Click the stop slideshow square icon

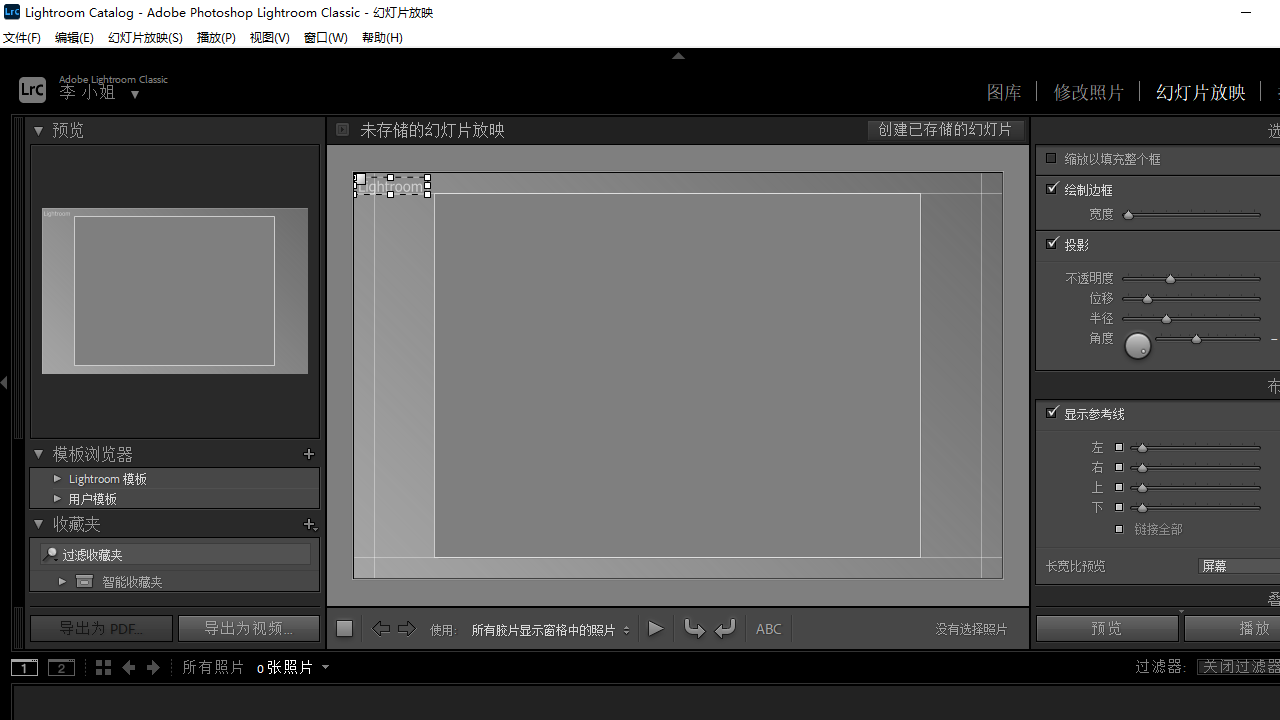click(344, 629)
